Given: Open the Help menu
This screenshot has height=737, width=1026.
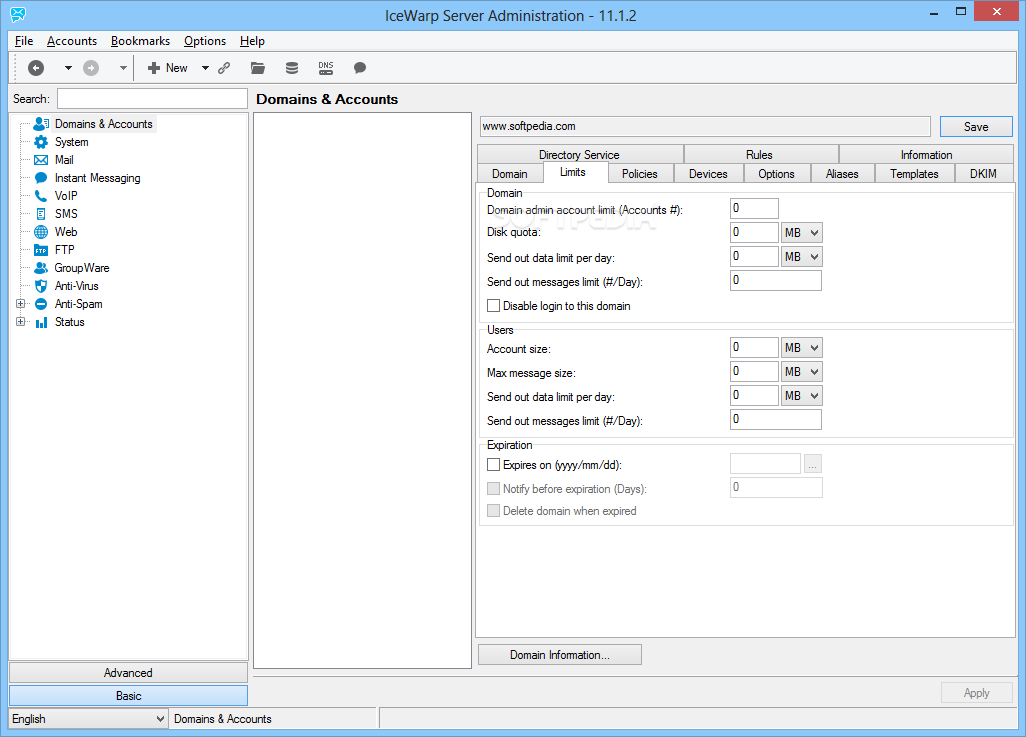Looking at the screenshot, I should (x=252, y=41).
